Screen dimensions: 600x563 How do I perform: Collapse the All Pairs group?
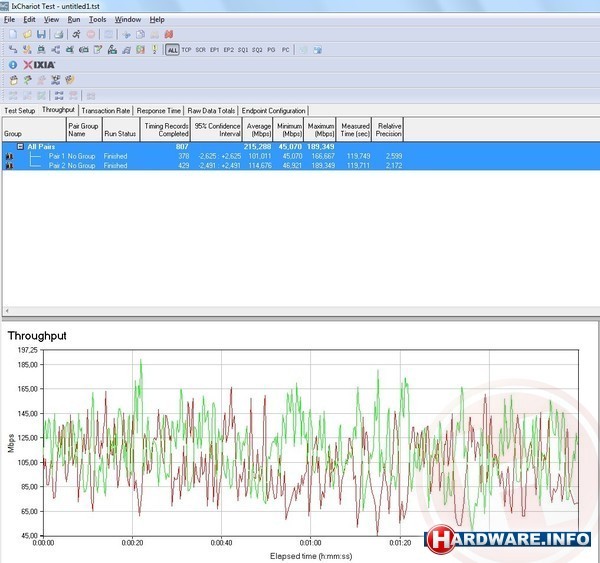coord(20,147)
